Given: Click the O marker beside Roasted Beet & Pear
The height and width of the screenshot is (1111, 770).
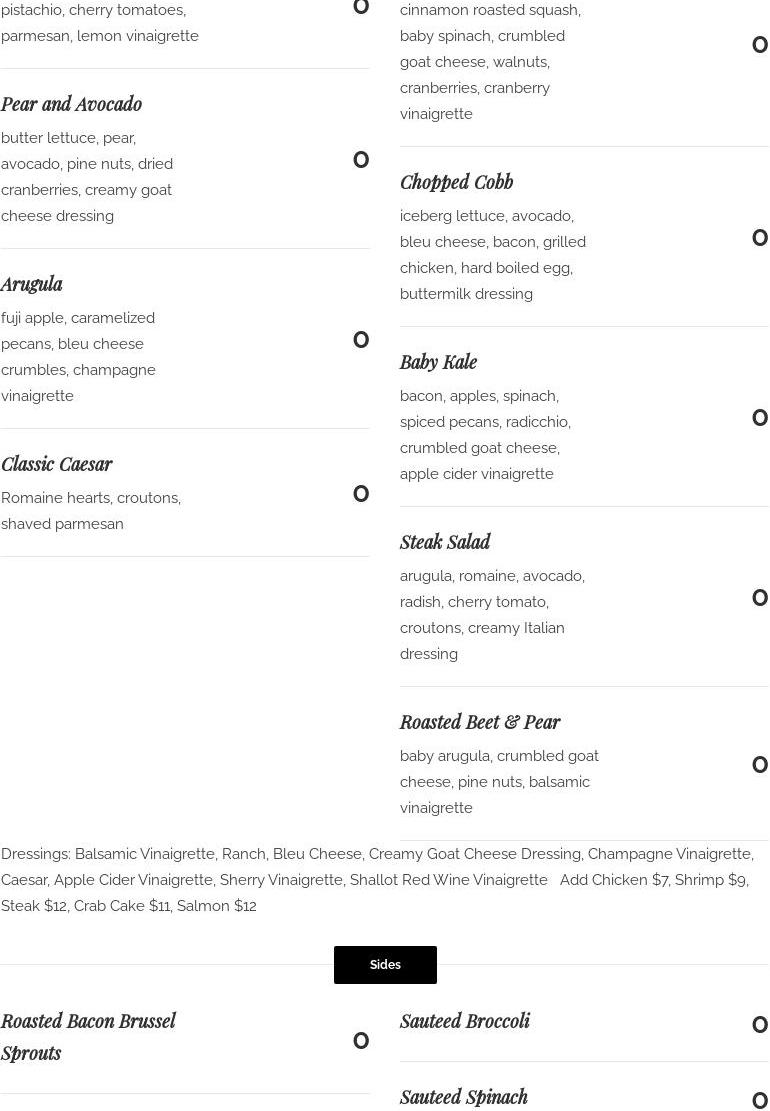Looking at the screenshot, I should (x=760, y=765).
